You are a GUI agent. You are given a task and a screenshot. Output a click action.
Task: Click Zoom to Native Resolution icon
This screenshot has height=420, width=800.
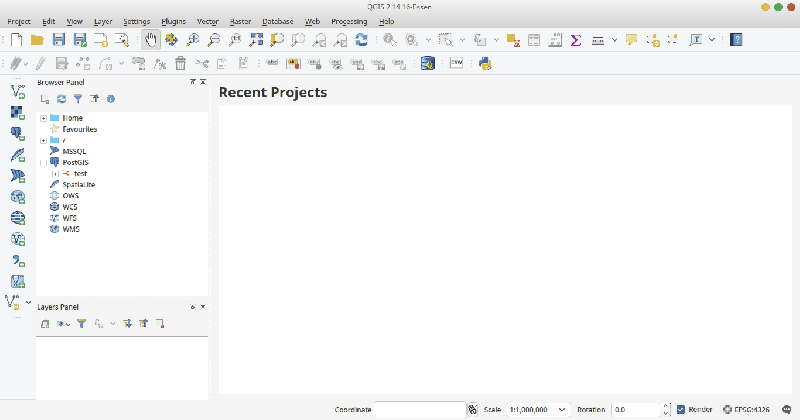(235, 40)
